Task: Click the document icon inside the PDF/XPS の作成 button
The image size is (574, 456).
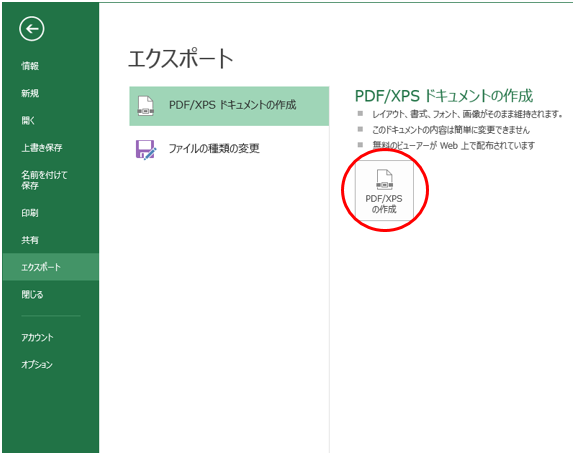Action: point(384,179)
